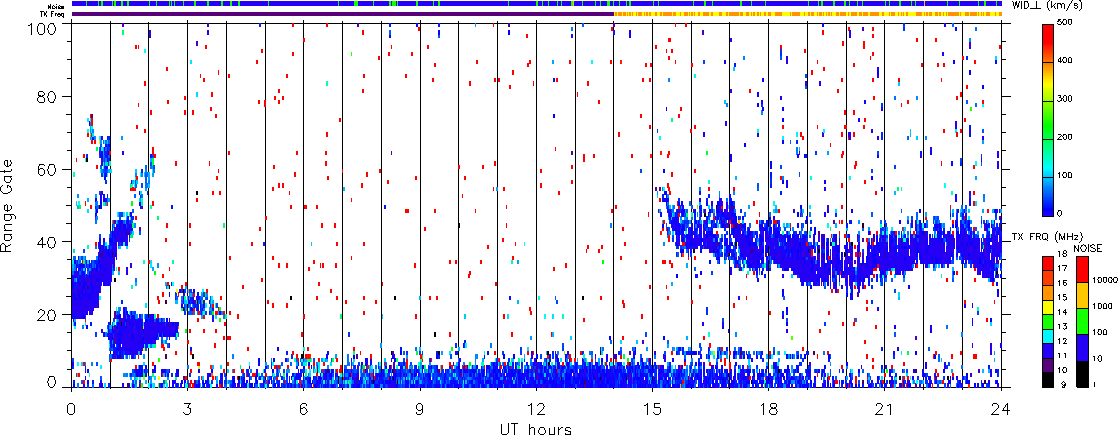Click the "Range Gate" axis title
This screenshot has width=1118, height=435.
[10, 205]
